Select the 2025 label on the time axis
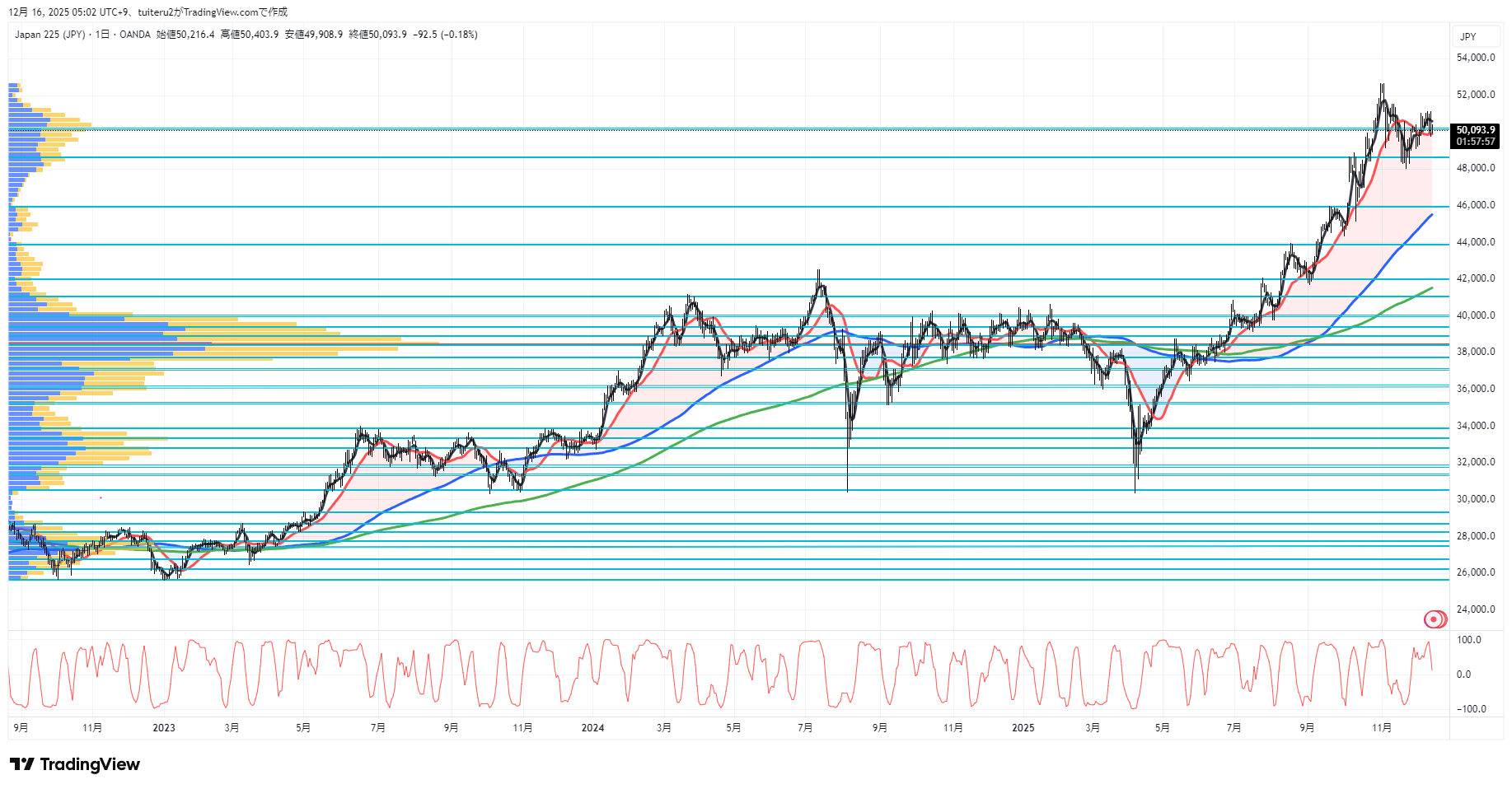 click(x=1023, y=728)
